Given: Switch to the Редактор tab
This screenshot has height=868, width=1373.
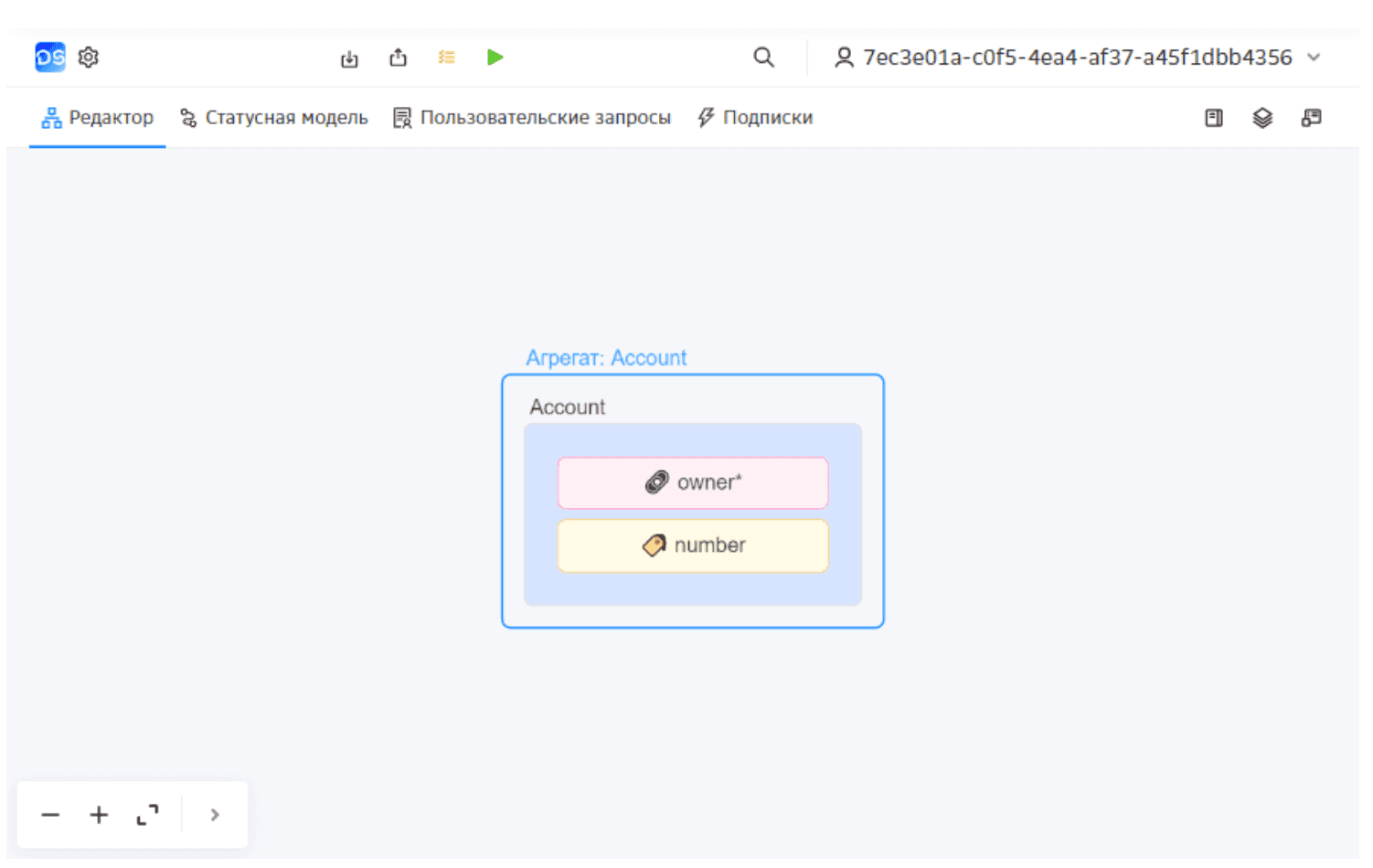Looking at the screenshot, I should click(x=97, y=118).
